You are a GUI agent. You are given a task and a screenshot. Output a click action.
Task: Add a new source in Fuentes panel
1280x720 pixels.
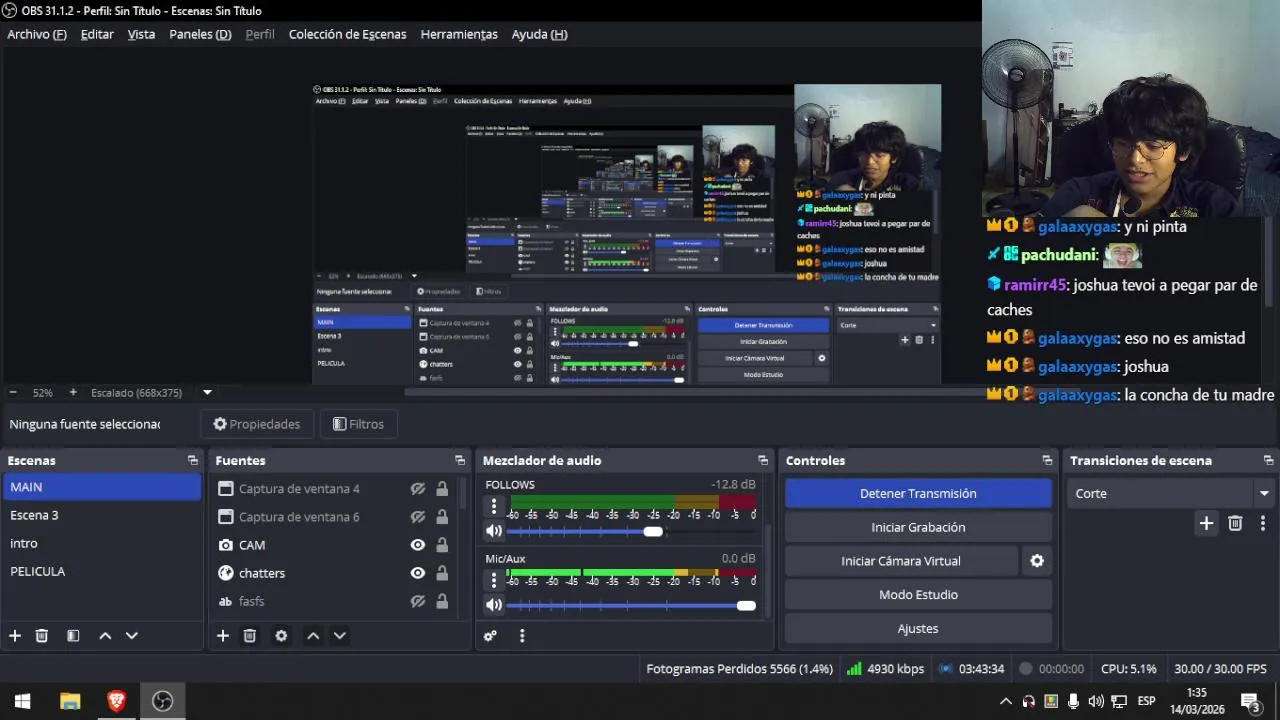(223, 636)
